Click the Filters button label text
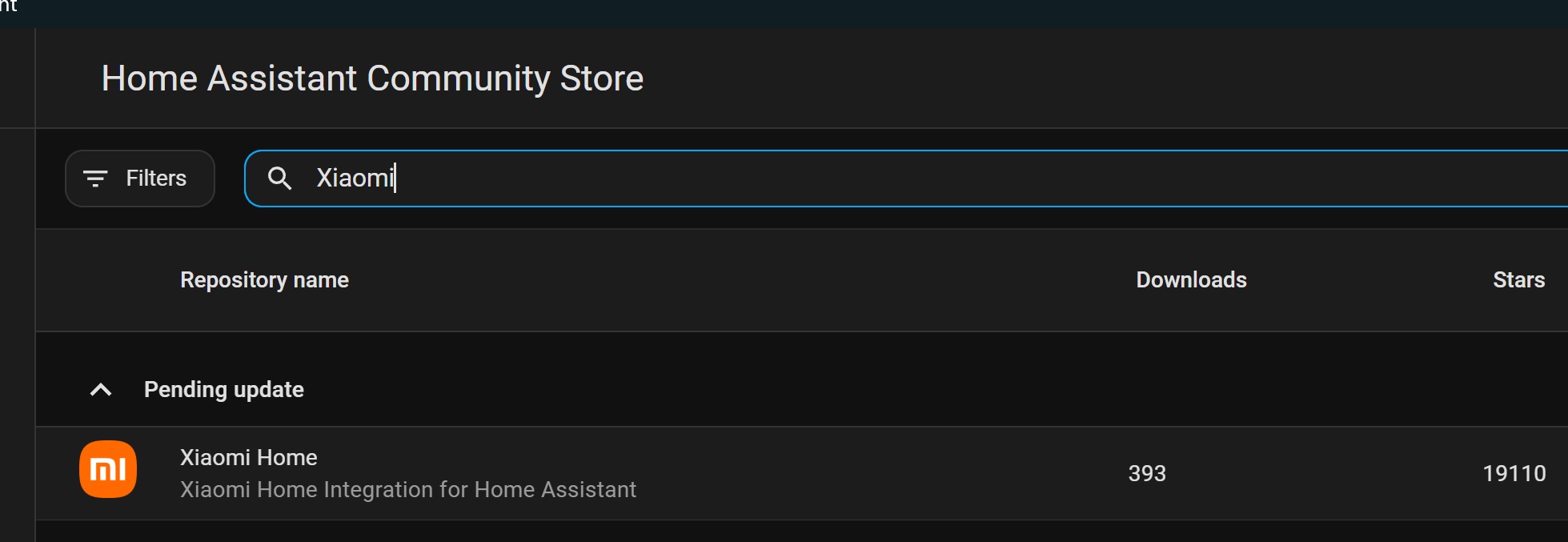Screen dimensions: 1568x542 156,179
